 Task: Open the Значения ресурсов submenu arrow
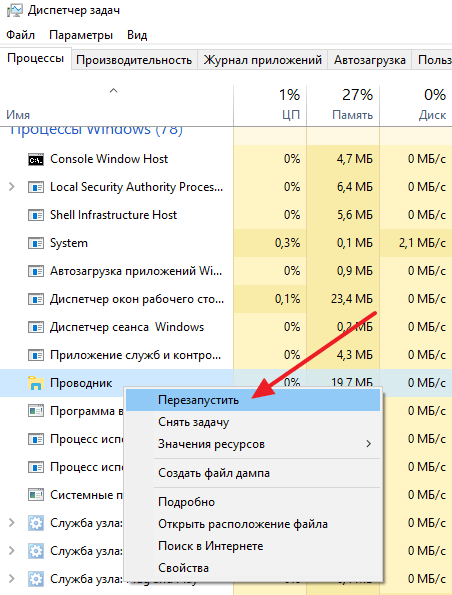point(368,444)
